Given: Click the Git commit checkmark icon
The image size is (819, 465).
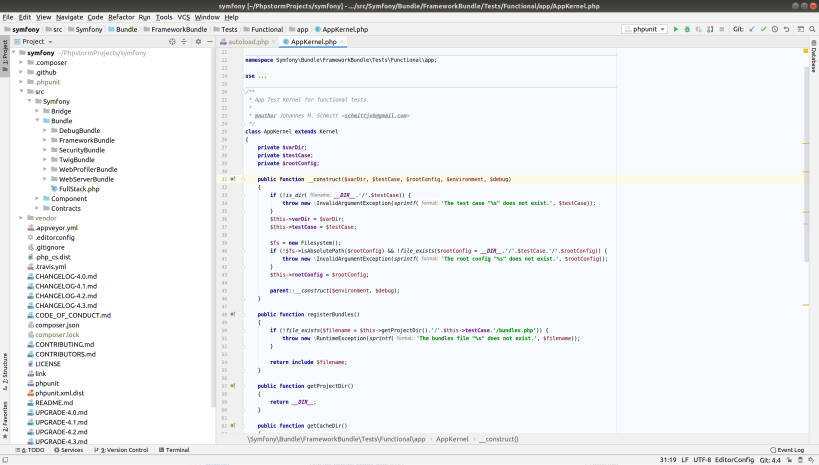Looking at the screenshot, I should click(x=762, y=29).
